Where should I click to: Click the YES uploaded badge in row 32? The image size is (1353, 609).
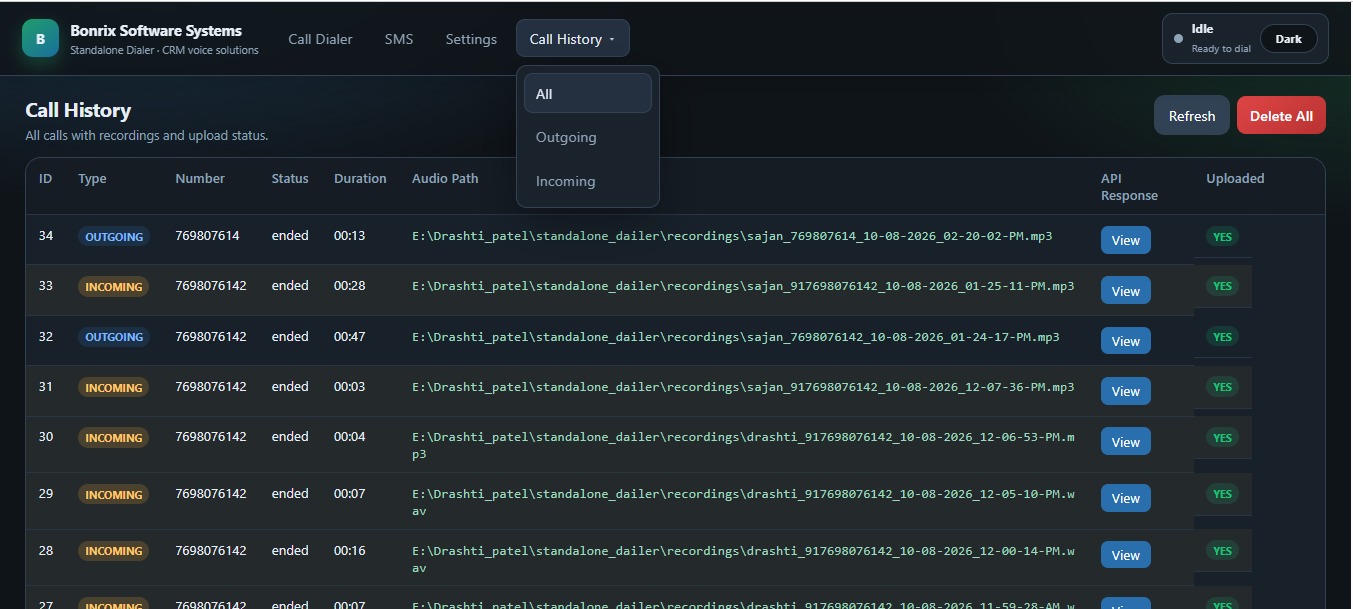1222,337
